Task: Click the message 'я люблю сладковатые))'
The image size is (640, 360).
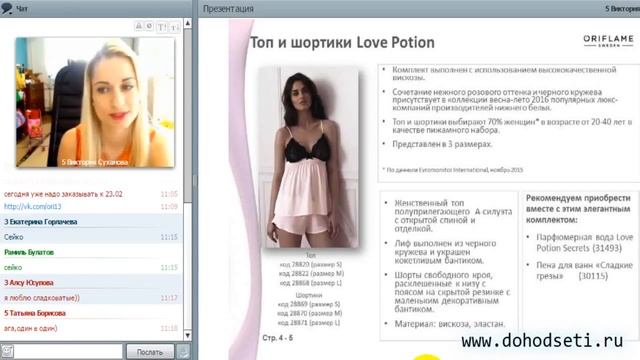Action: (x=42, y=298)
